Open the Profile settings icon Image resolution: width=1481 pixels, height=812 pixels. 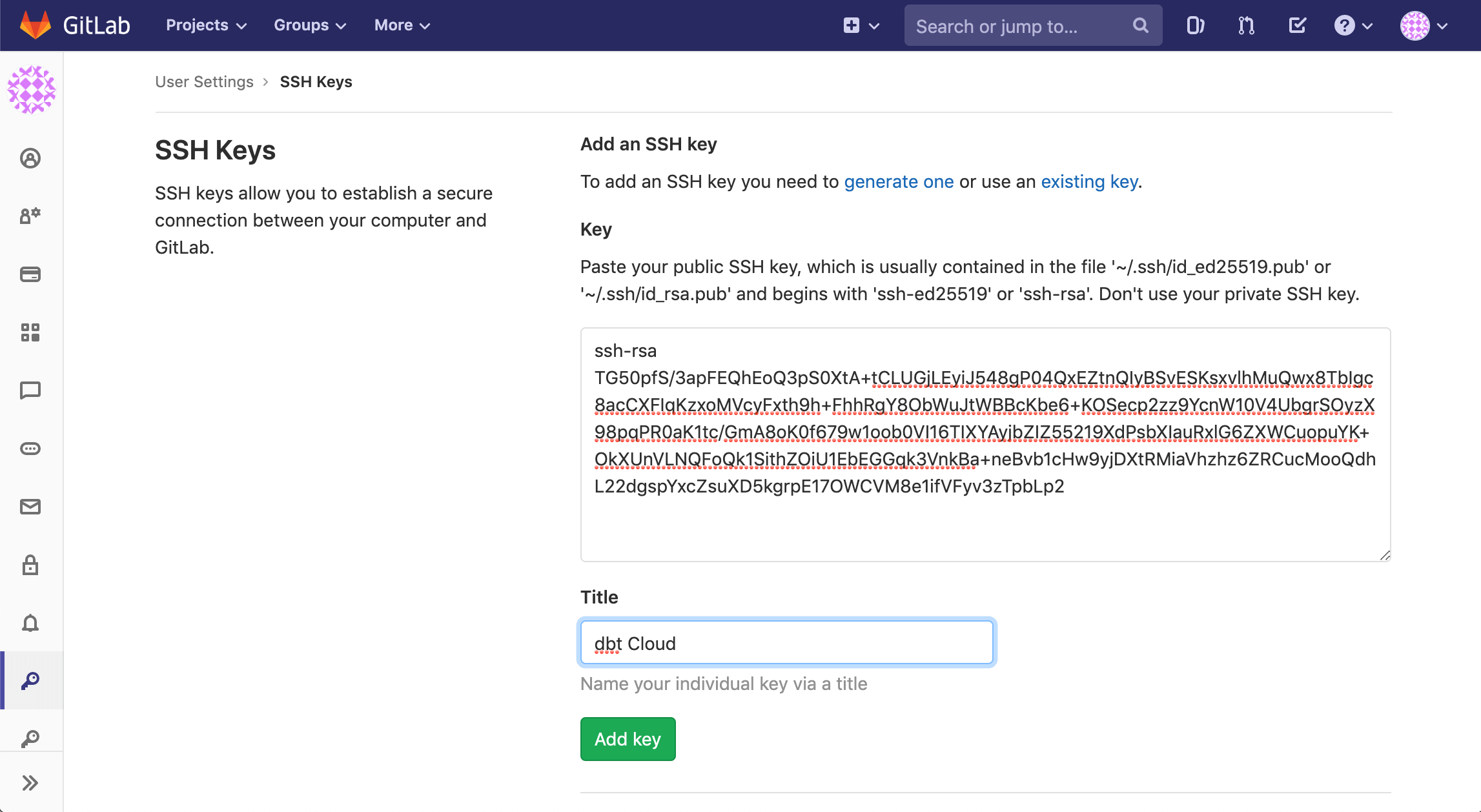(31, 158)
